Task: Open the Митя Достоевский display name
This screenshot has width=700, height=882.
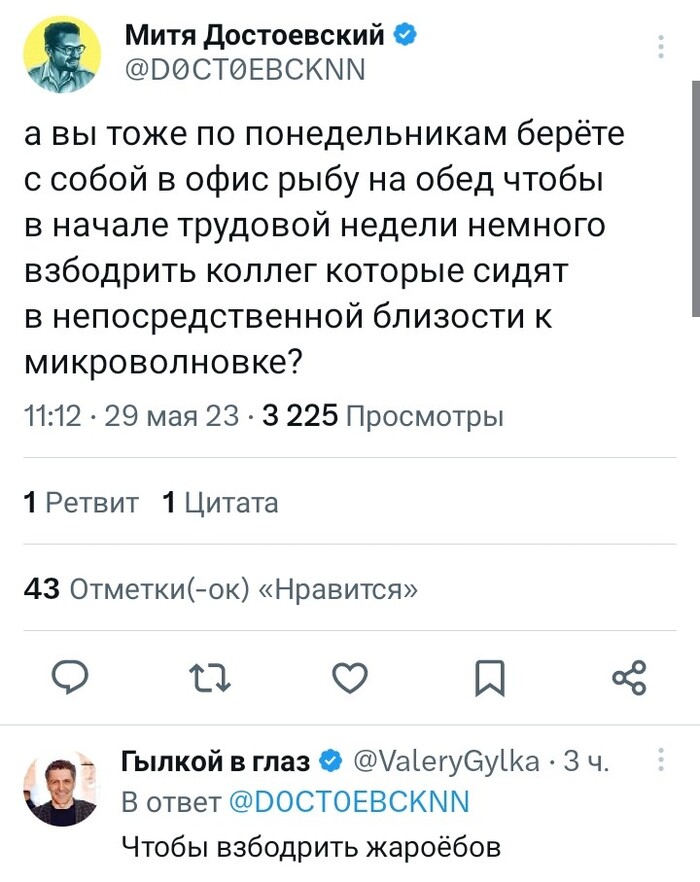Action: pyautogui.click(x=255, y=37)
